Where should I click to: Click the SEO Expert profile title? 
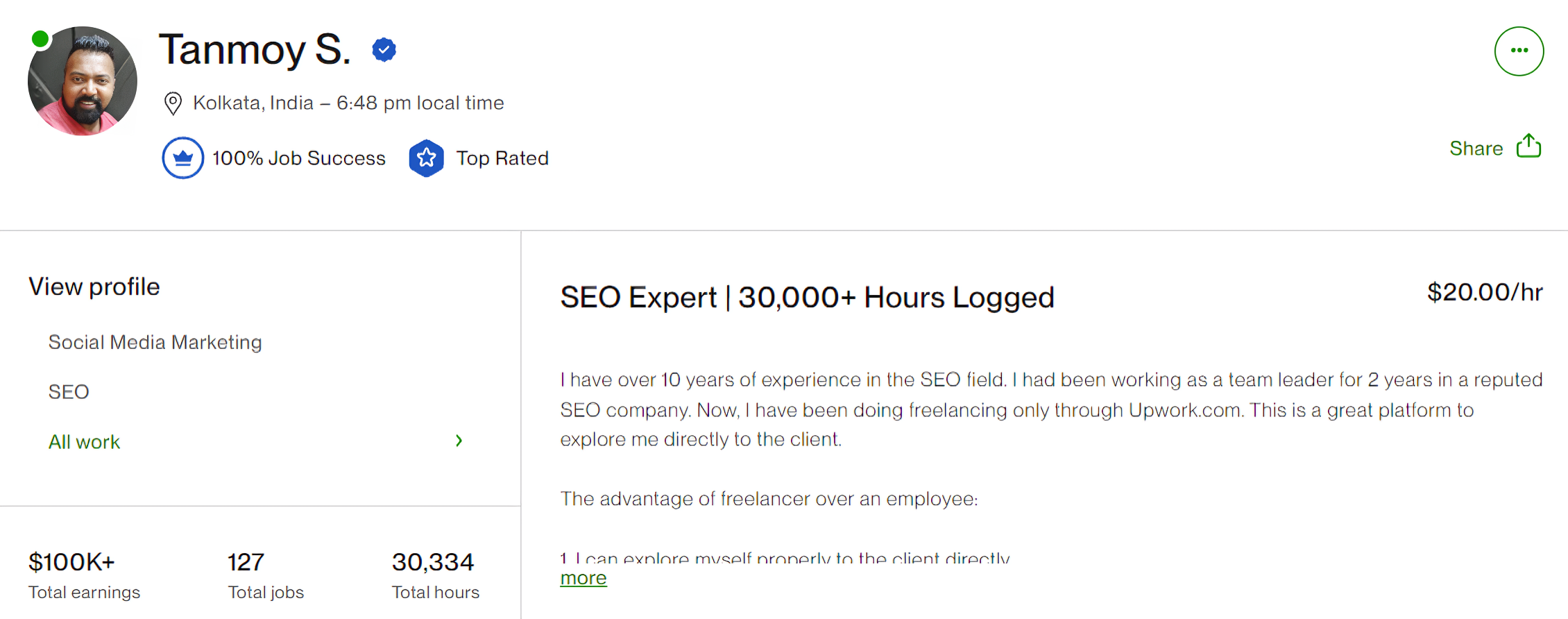point(807,298)
